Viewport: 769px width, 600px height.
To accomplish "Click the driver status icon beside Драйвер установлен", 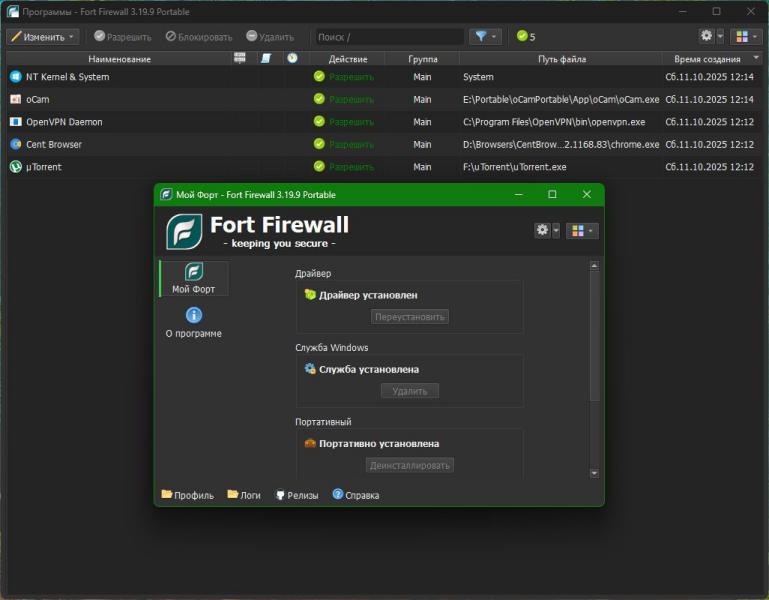I will 310,295.
